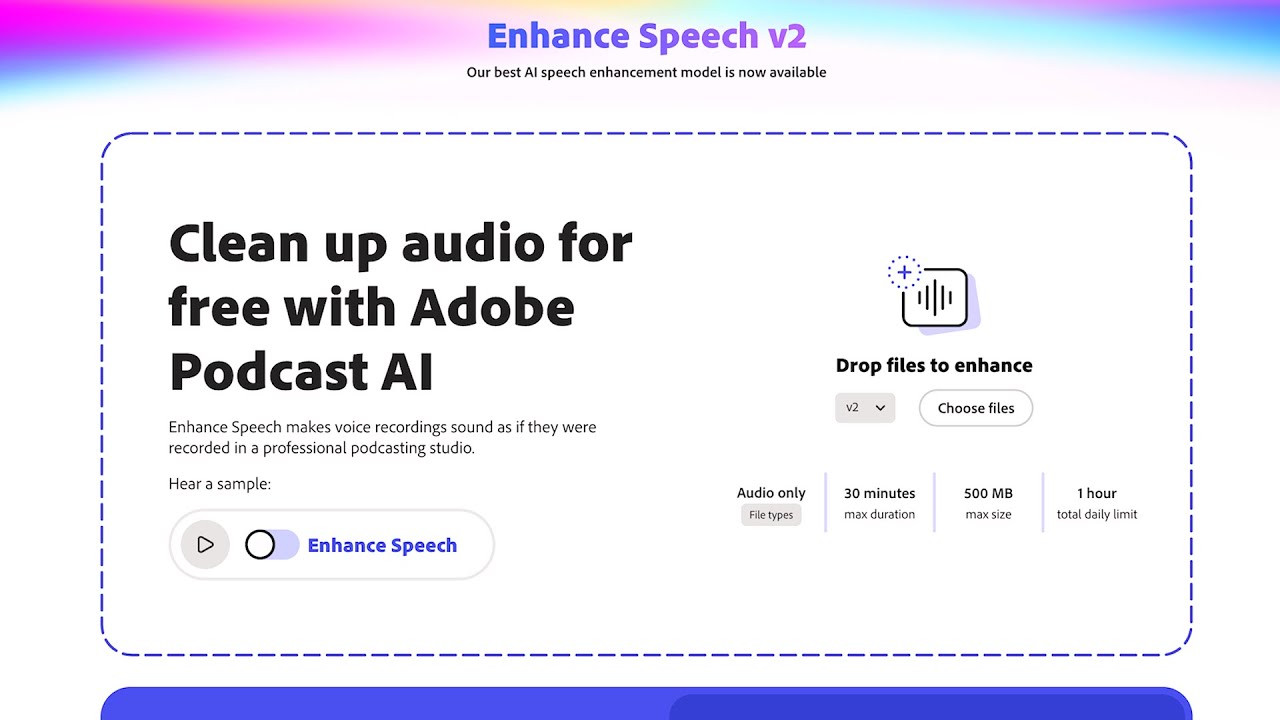
Task: Click the '1 hour' daily limit text
Action: [1097, 493]
